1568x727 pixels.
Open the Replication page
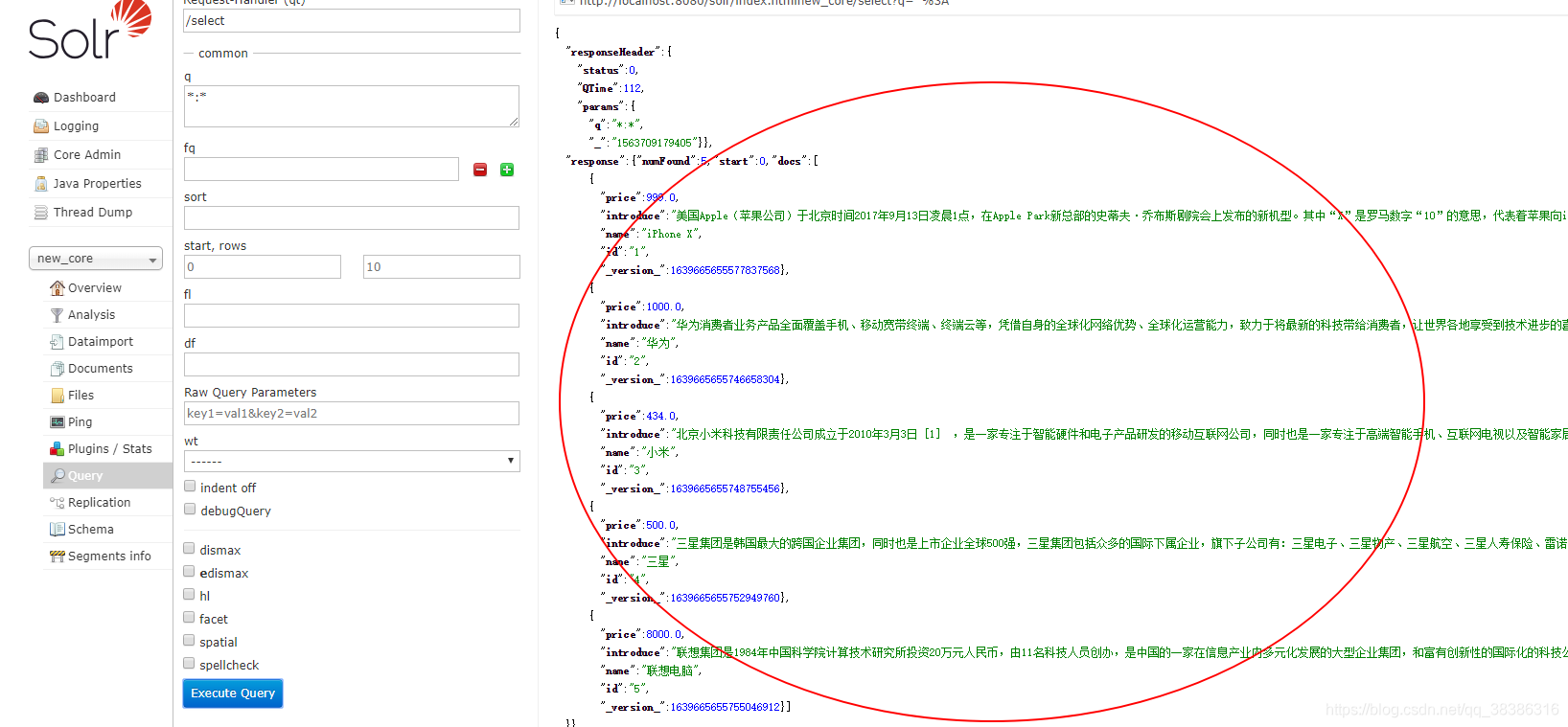pos(100,503)
